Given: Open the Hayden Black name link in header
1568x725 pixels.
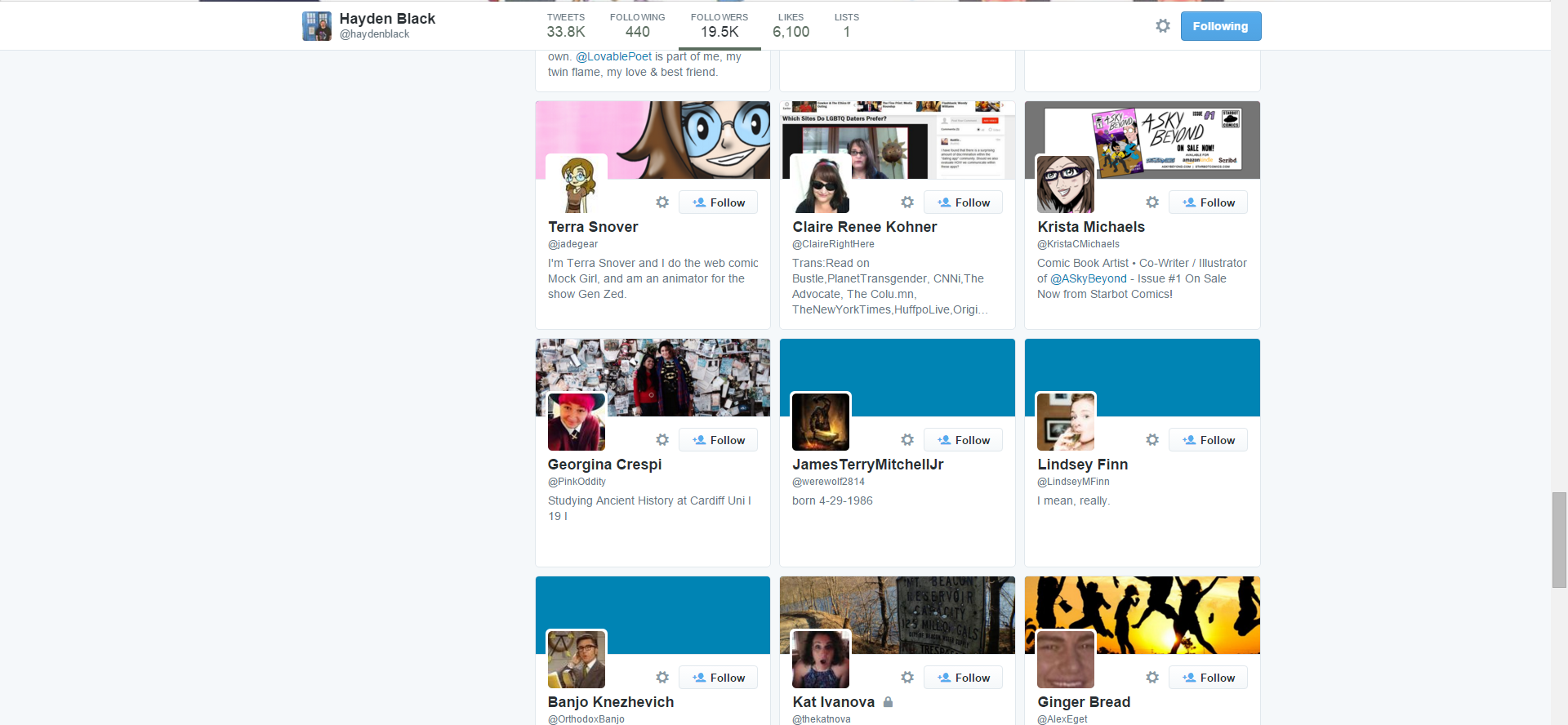Looking at the screenshot, I should (387, 19).
